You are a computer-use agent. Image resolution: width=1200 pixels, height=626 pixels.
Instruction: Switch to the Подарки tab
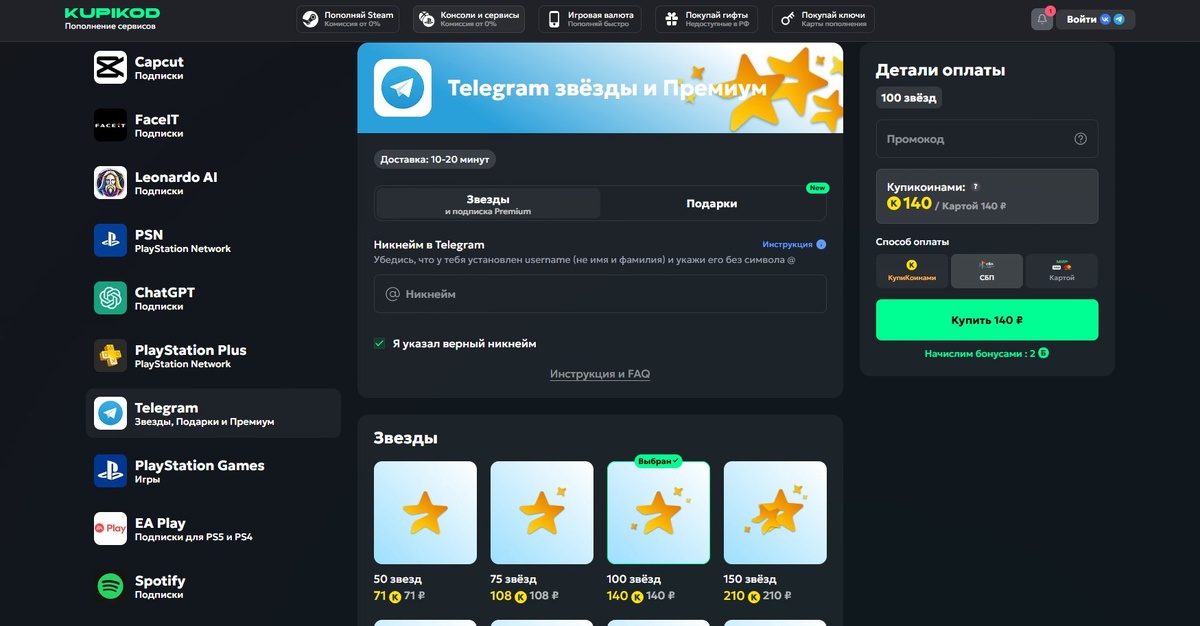pos(712,204)
